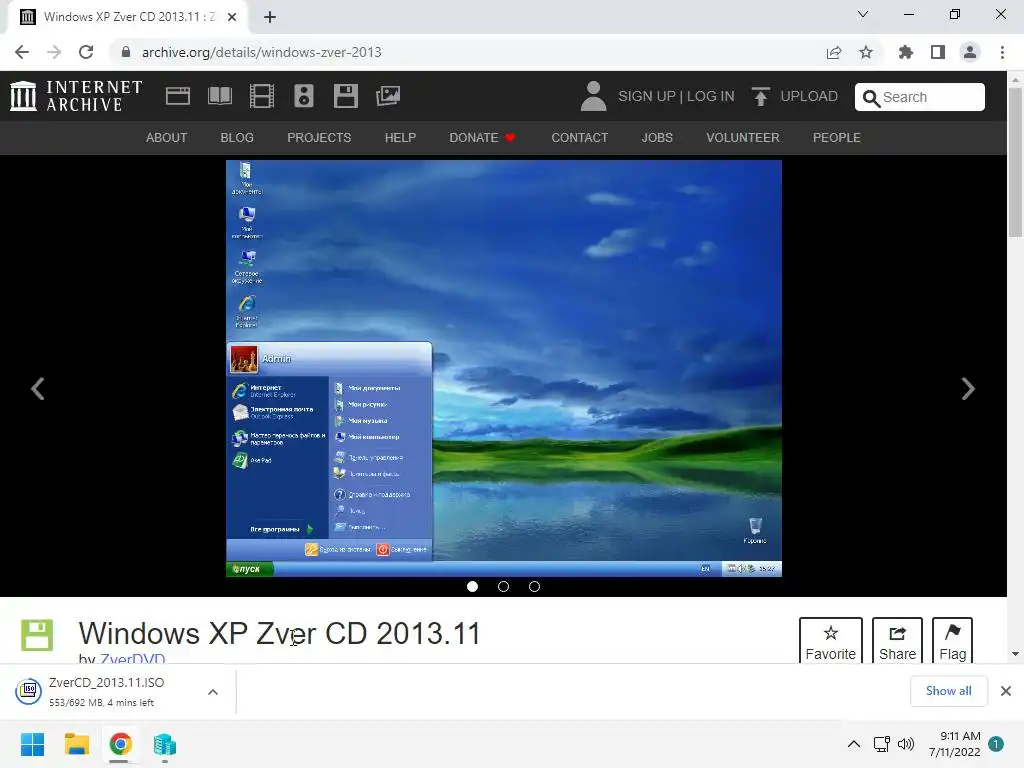Reload the page

point(86,52)
